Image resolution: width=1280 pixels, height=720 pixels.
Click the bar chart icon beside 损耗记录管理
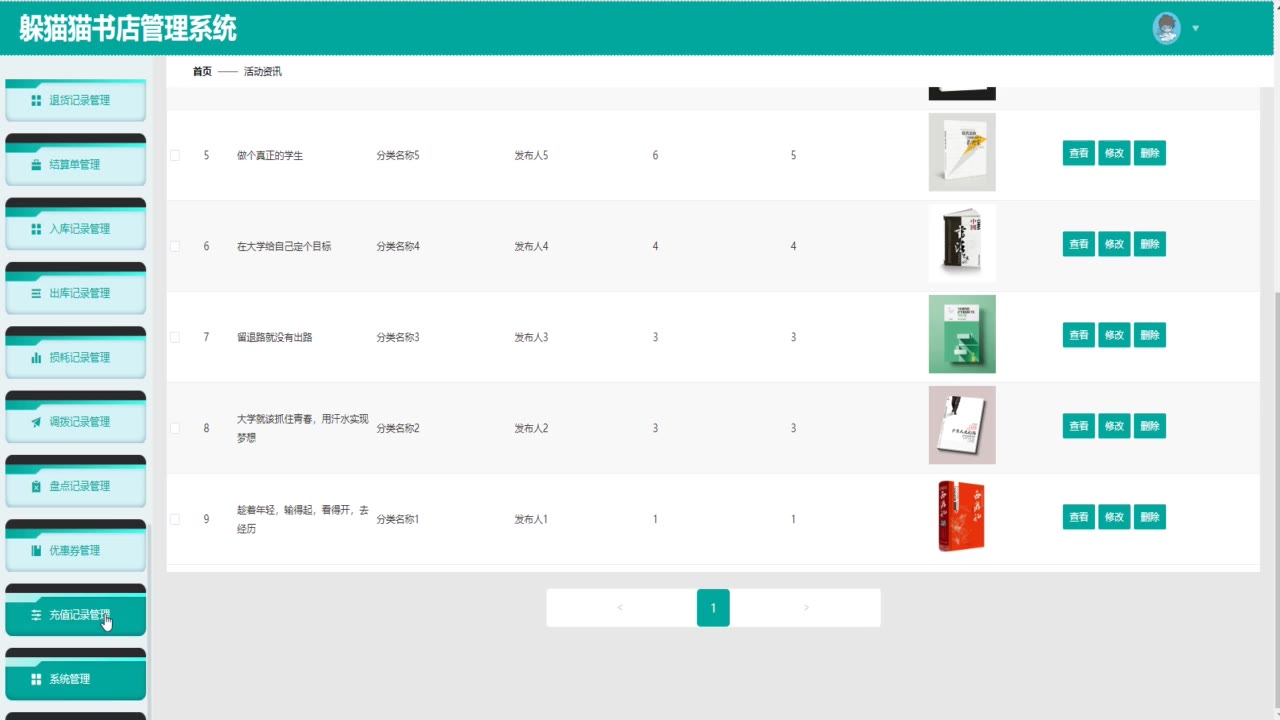pos(36,358)
